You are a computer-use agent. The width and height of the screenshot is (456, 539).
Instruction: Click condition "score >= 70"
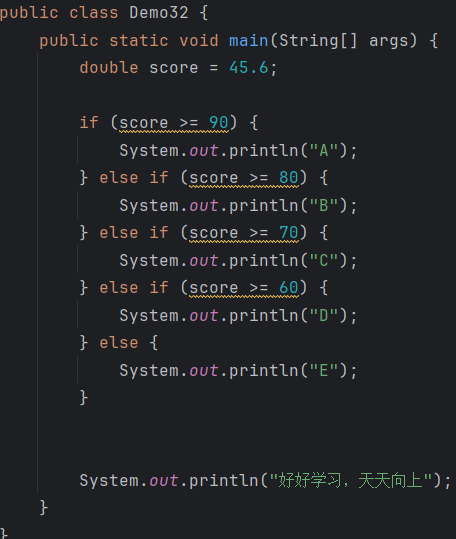(244, 233)
